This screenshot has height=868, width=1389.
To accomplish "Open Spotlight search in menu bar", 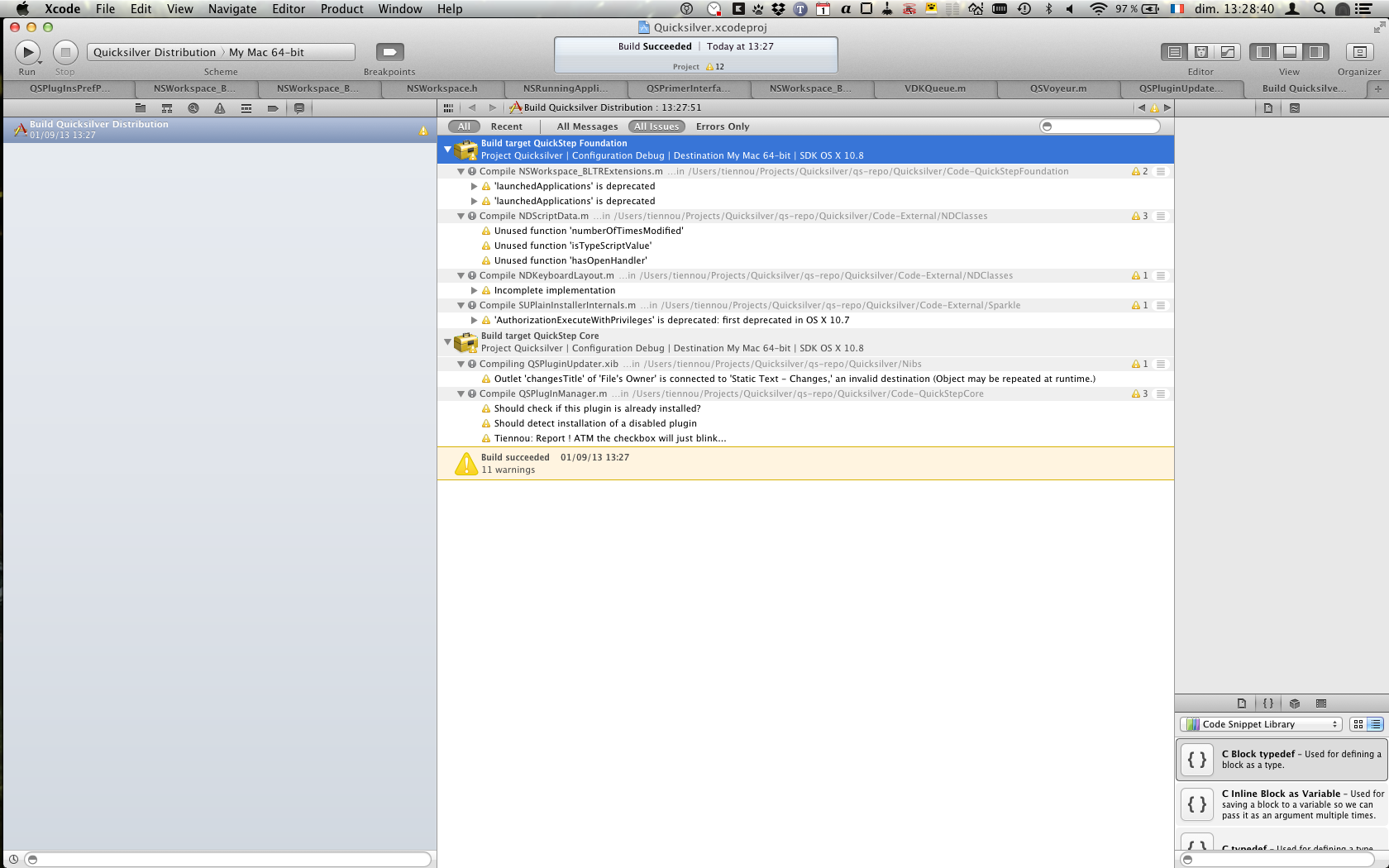I will [1320, 9].
